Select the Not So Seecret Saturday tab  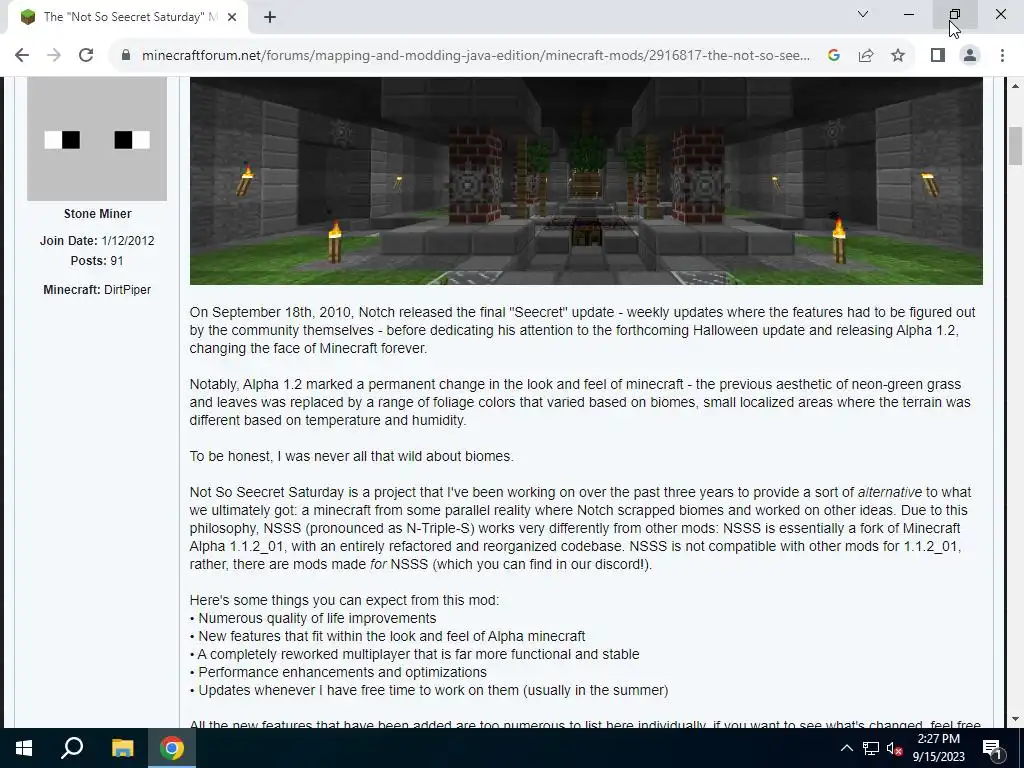[124, 17]
